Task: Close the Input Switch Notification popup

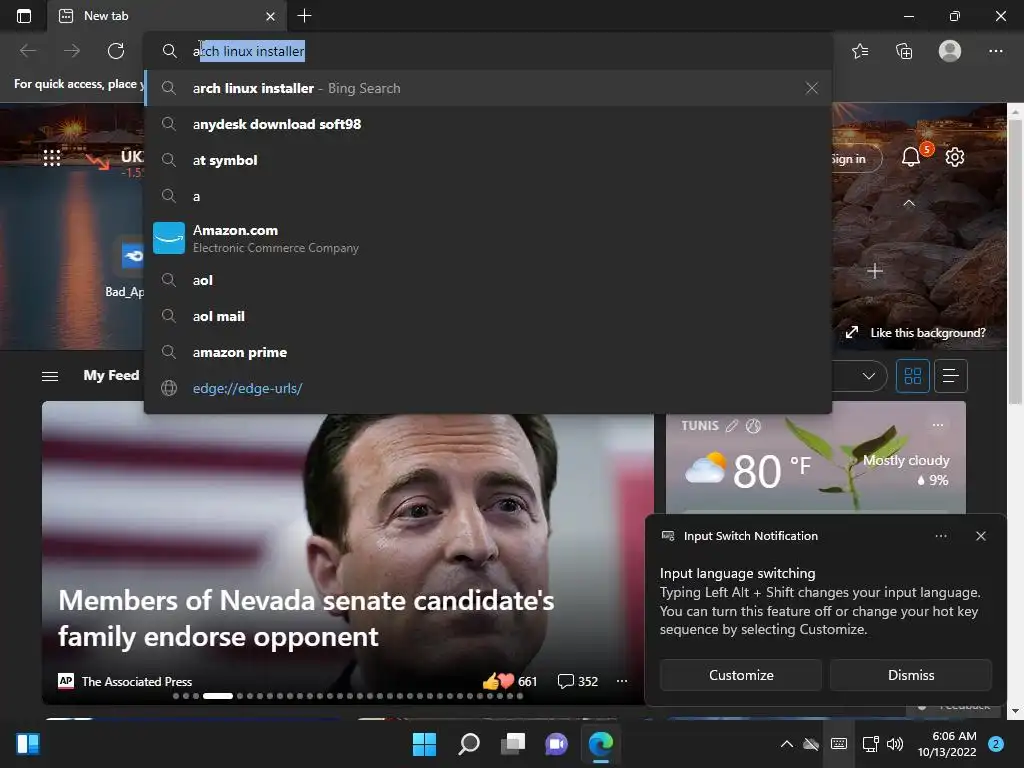Action: (980, 536)
